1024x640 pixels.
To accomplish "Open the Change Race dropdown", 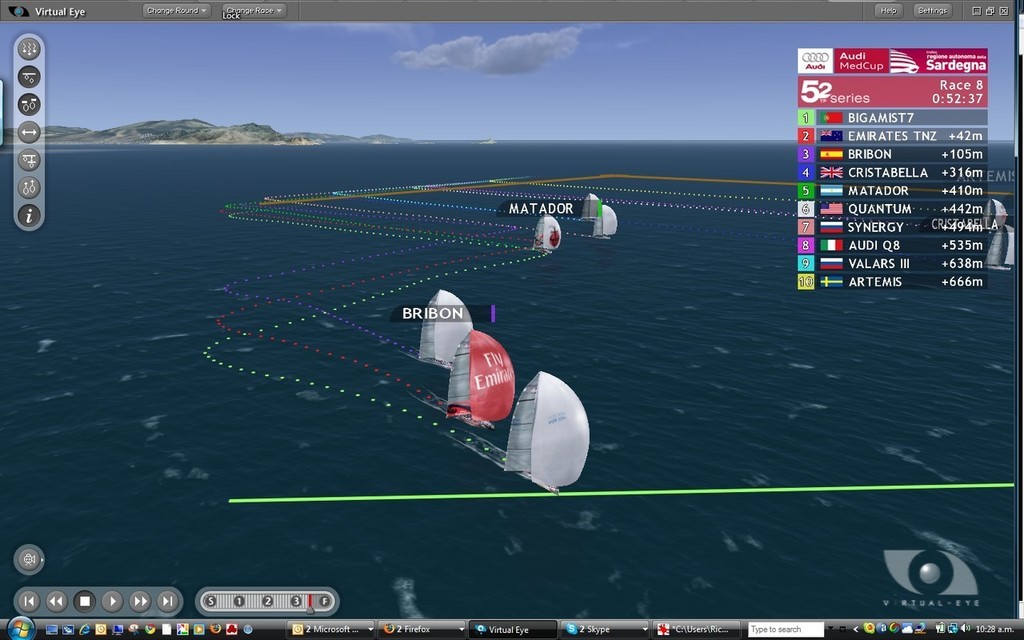I will coord(254,10).
